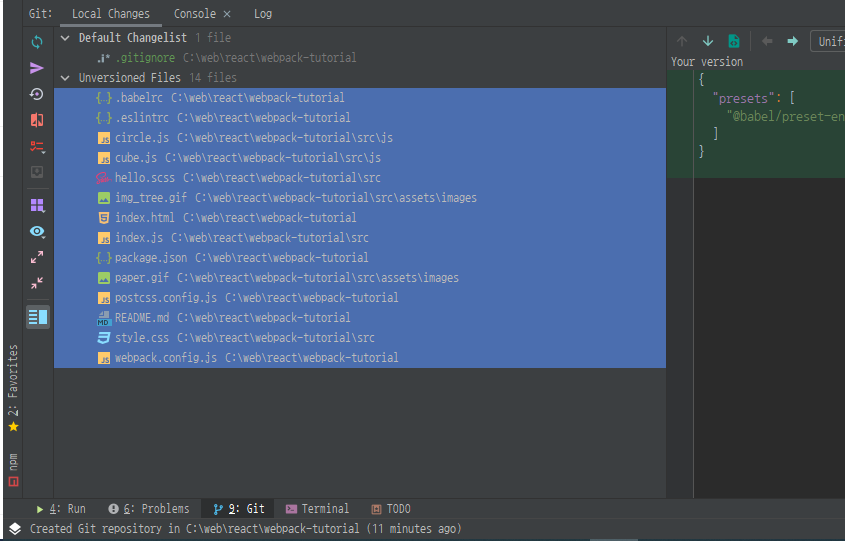
Task: Open the Group By icon menu
Action: (x=37, y=205)
